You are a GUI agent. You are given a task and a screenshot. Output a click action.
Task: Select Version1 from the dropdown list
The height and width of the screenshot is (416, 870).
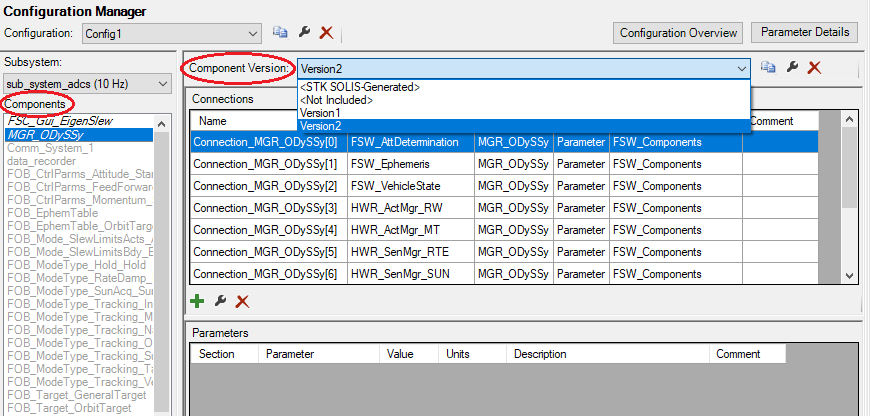tap(320, 113)
